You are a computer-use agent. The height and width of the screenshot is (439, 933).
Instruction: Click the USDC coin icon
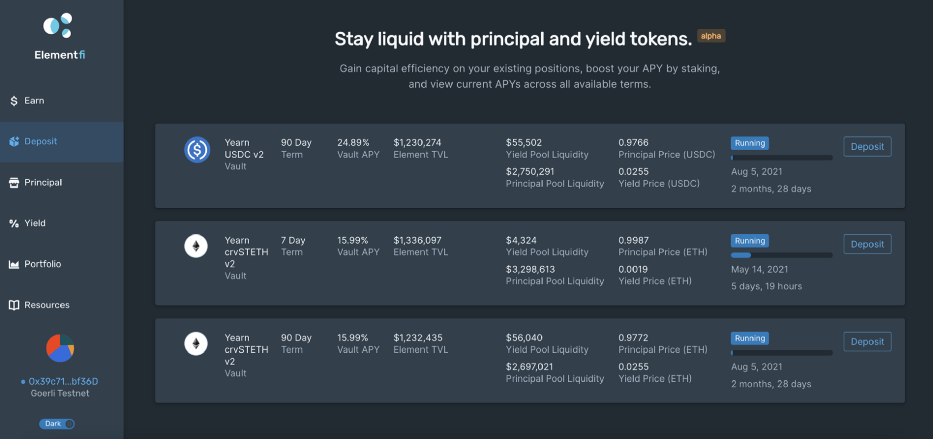(197, 150)
